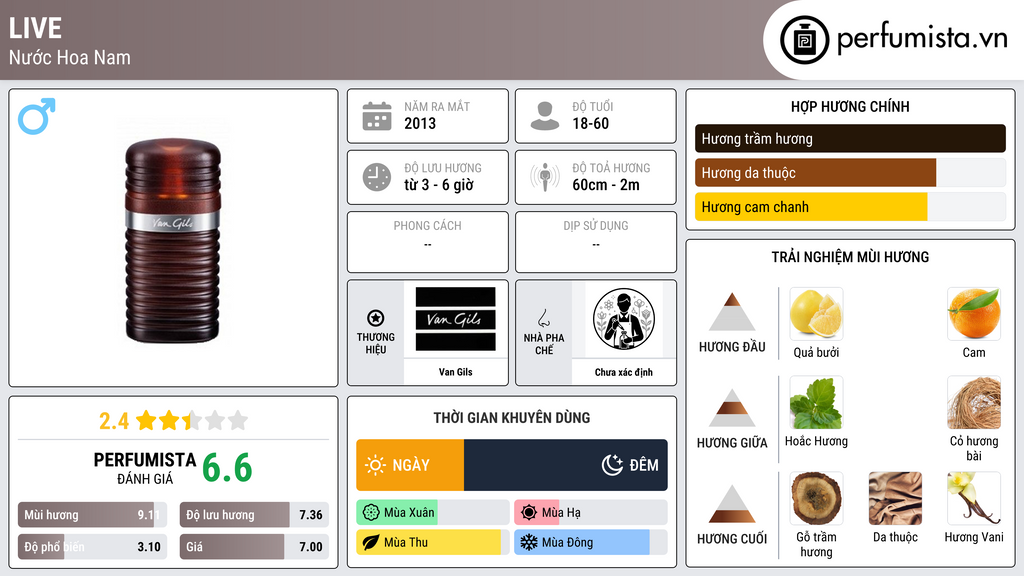
Task: Click the Giá 7.00 score bar
Action: coord(254,547)
